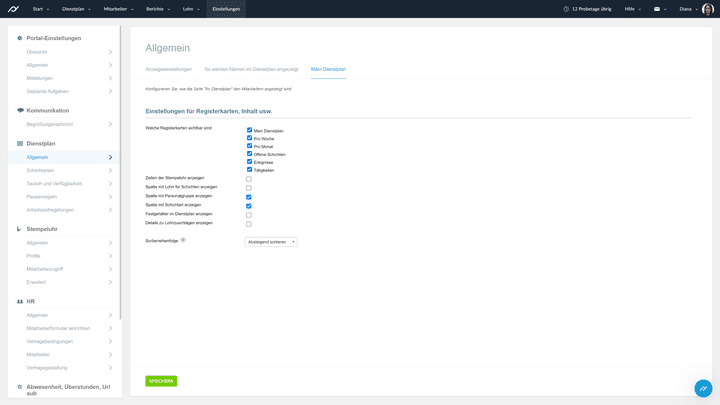Expand the Dienstplan menu in top bar

[x=76, y=9]
